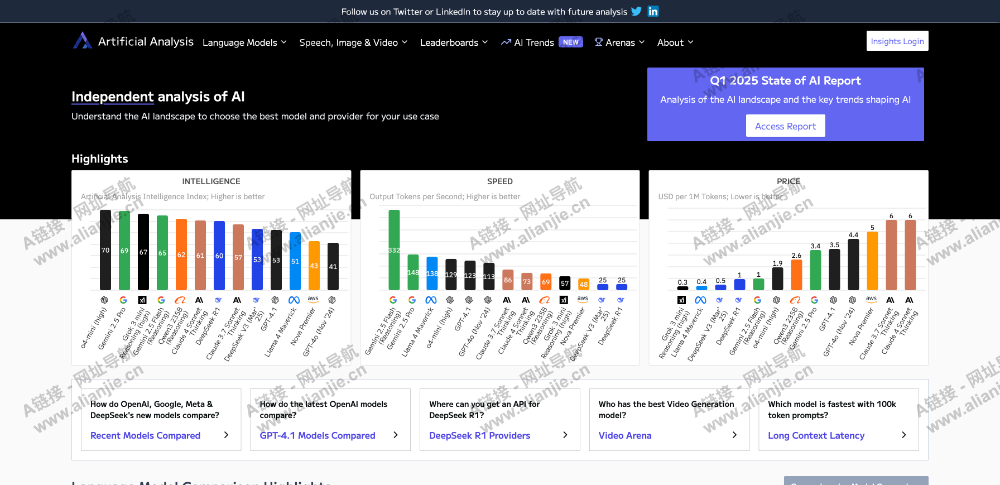The image size is (1000, 485).
Task: Click xAI logo under Grok 3 mini in Price chart
Action: click(x=682, y=299)
